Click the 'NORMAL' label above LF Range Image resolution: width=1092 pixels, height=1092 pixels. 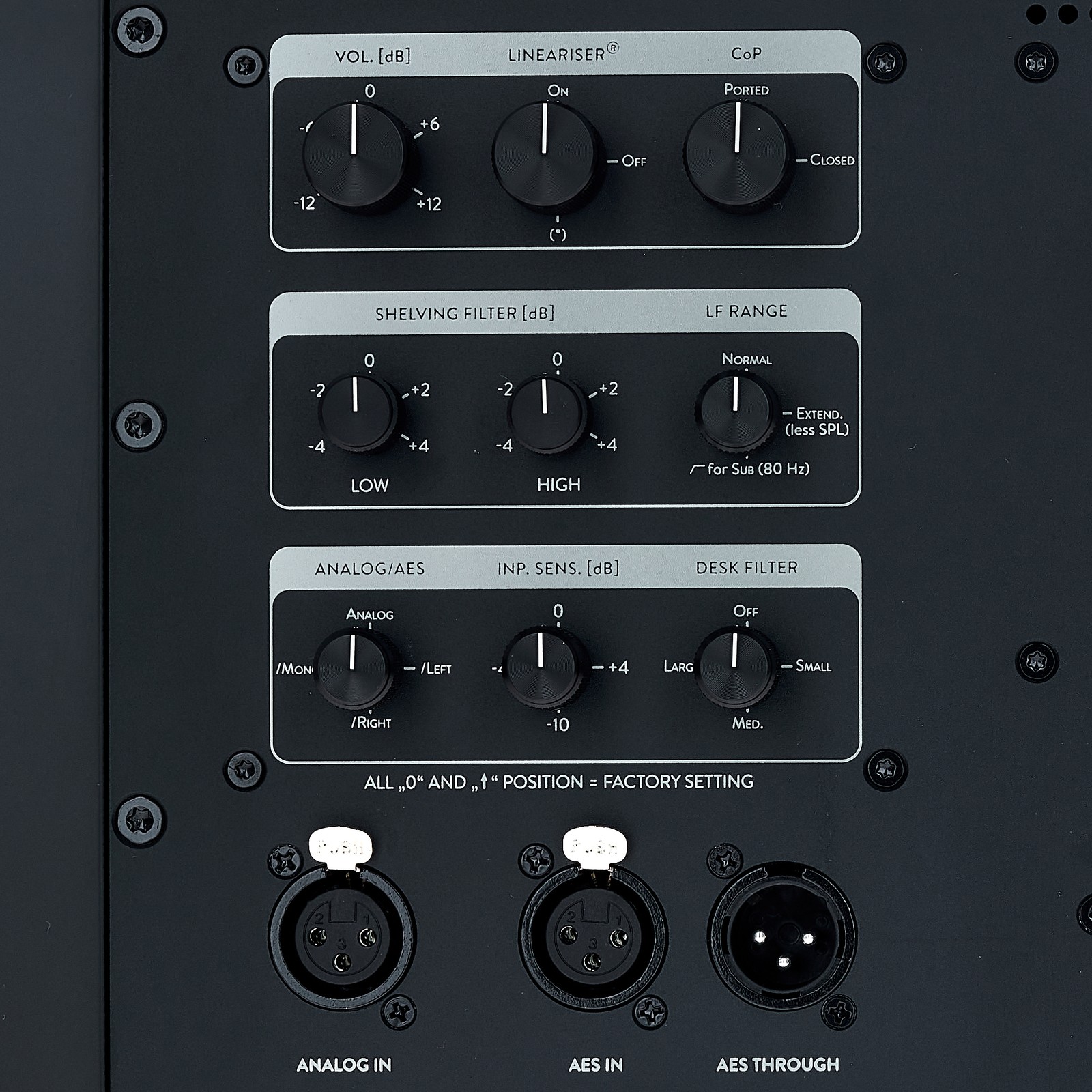pyautogui.click(x=747, y=360)
